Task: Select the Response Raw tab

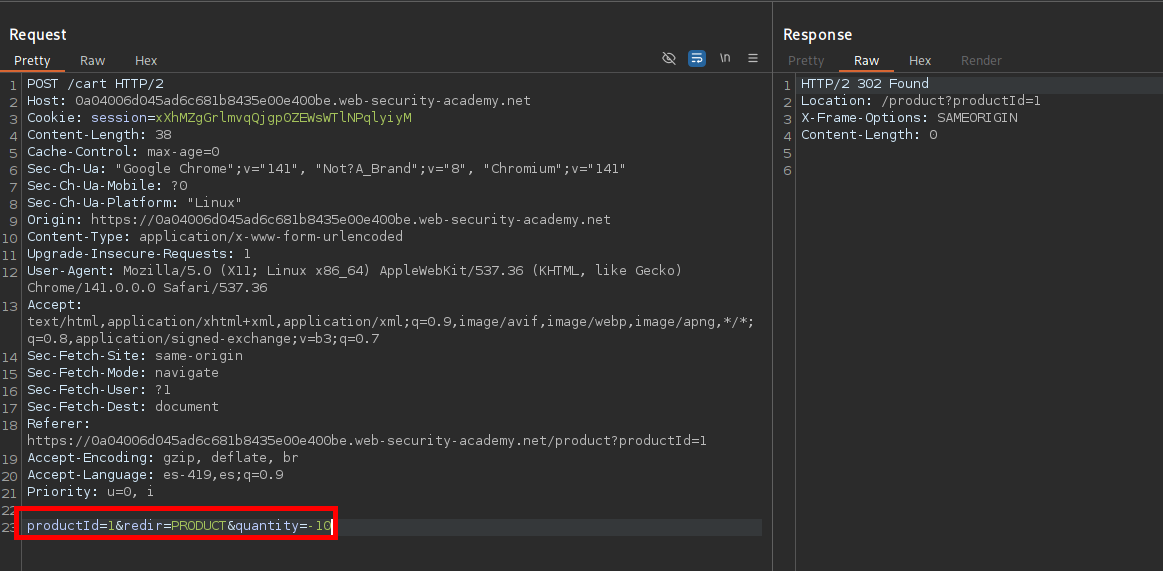Action: pos(866,61)
